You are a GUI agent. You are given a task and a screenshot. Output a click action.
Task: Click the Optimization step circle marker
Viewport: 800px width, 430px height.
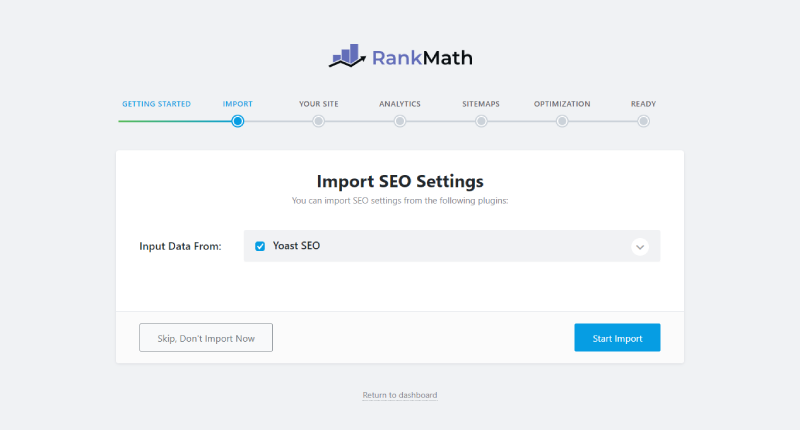[x=562, y=121]
